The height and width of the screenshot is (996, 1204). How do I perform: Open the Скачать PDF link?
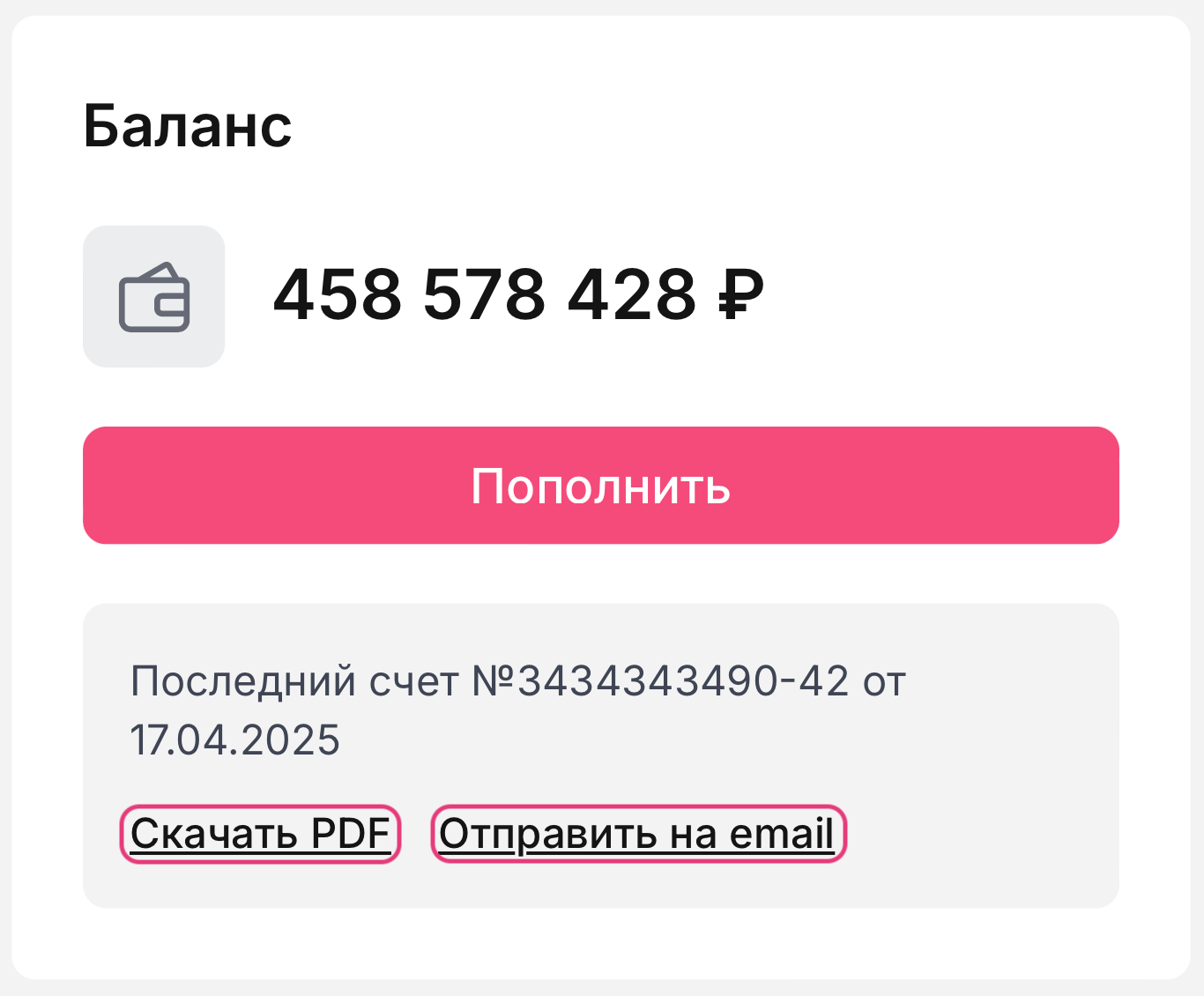(x=260, y=834)
